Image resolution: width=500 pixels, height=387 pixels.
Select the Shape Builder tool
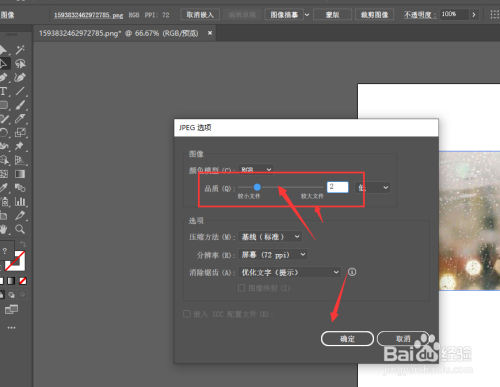click(4, 160)
